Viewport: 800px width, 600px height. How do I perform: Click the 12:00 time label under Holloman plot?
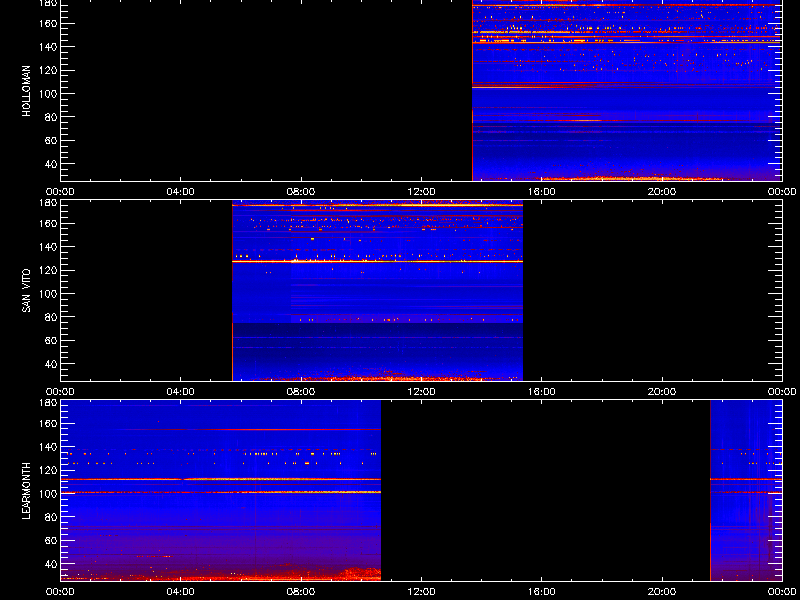(x=421, y=192)
